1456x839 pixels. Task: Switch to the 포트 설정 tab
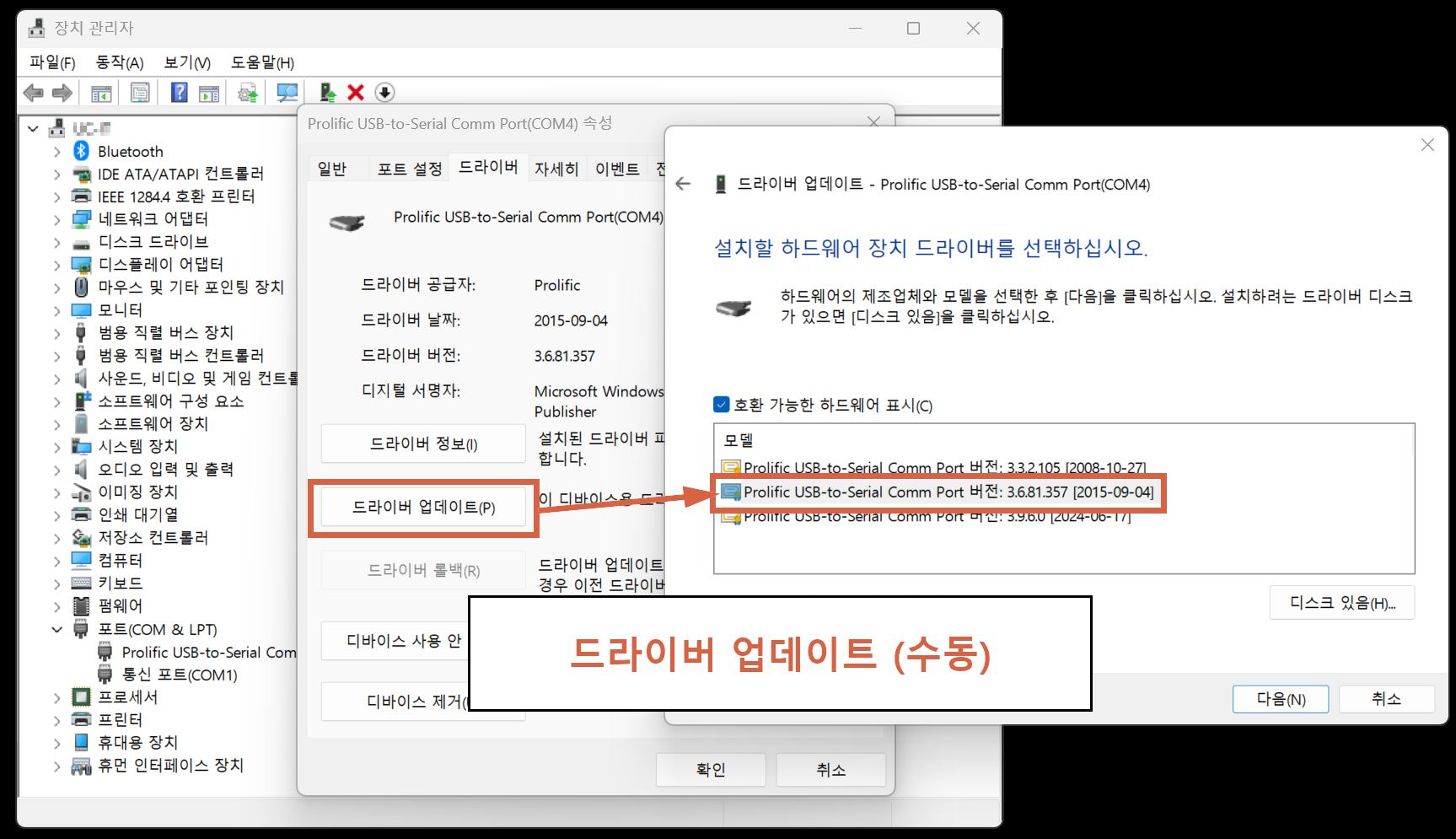point(410,169)
